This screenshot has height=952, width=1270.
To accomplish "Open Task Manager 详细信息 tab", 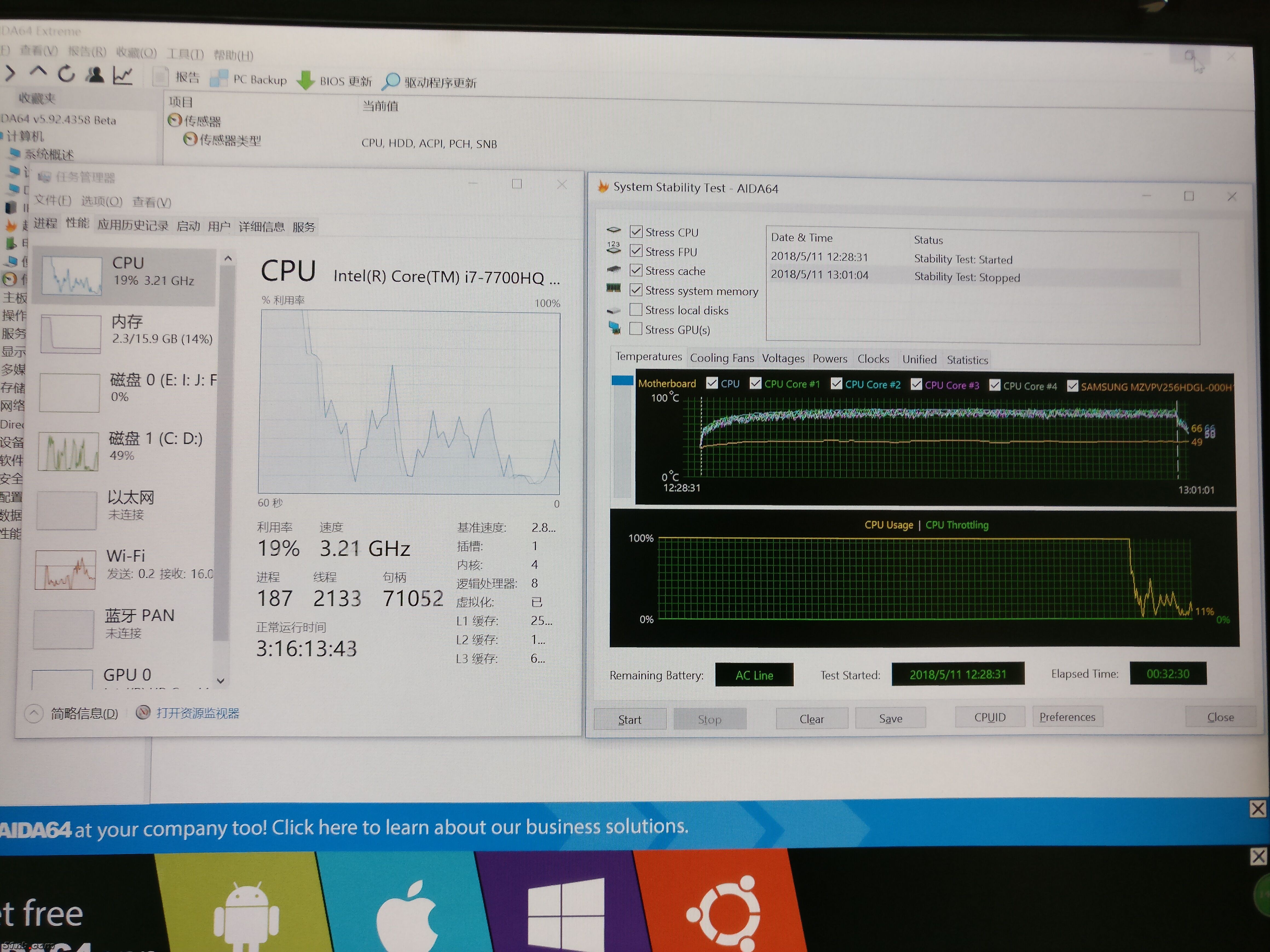I will 262,227.
